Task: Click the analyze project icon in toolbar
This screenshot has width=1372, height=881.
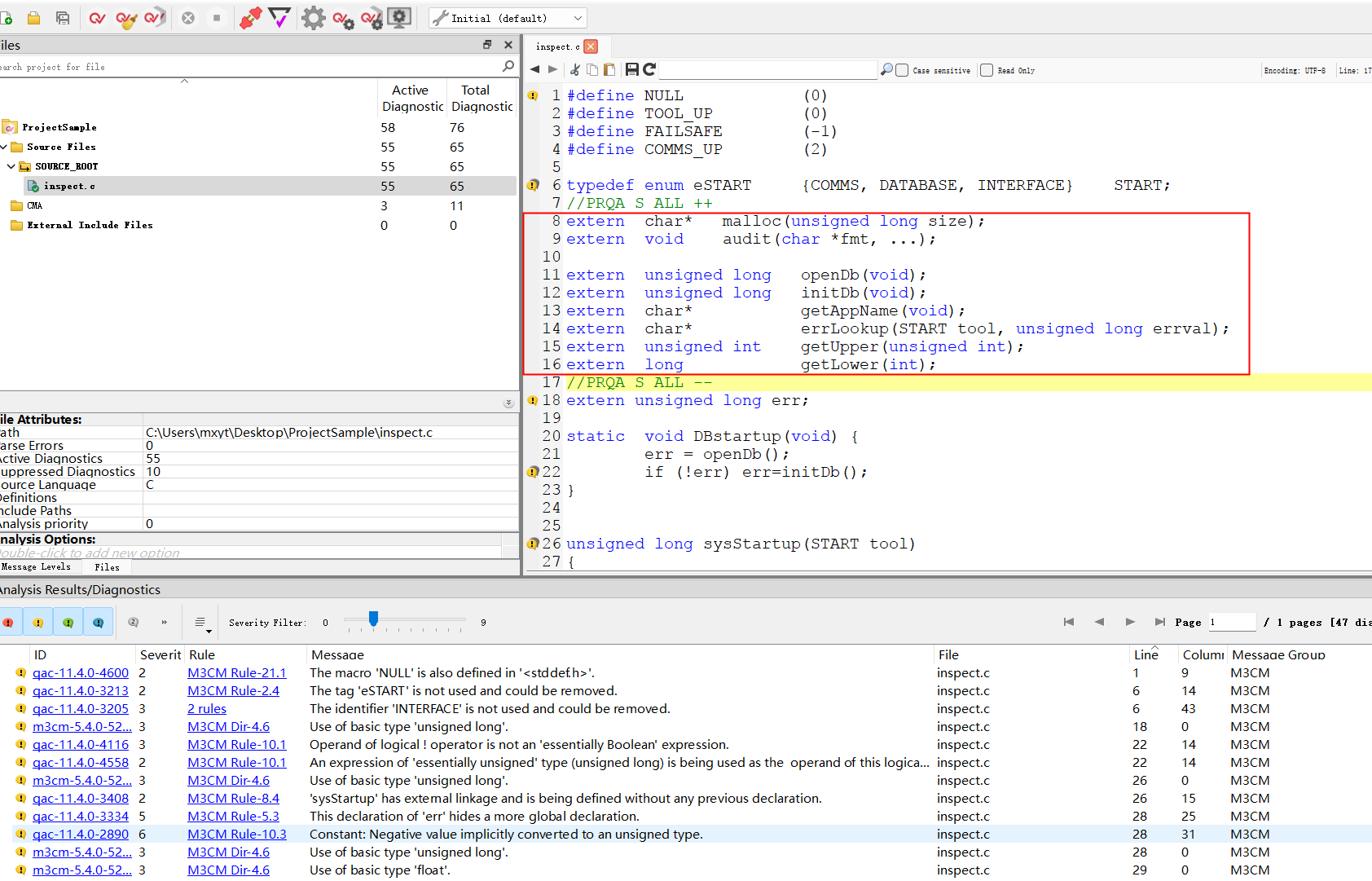Action: pos(97,18)
